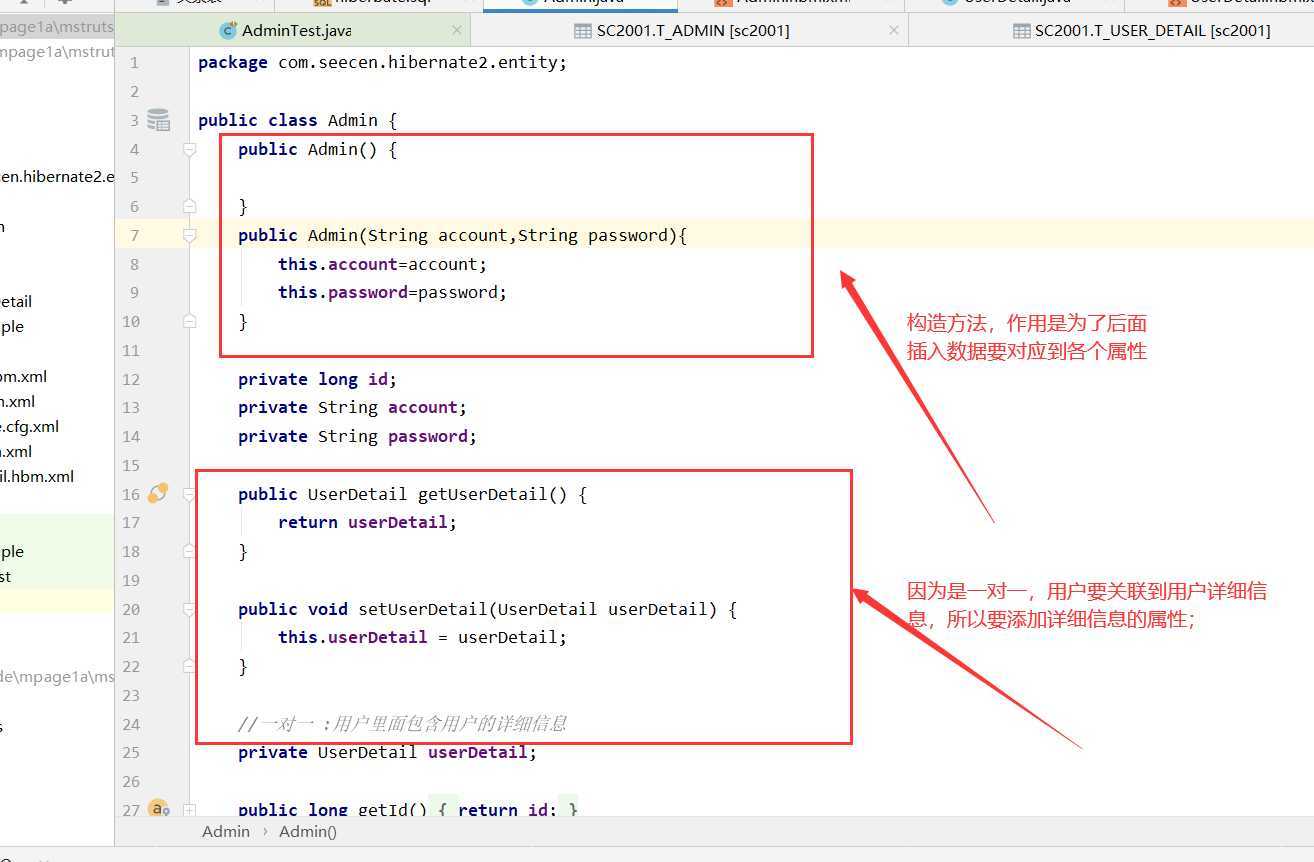Click the 'public Admin() {' signature on line 4
The height and width of the screenshot is (862, 1314).
[317, 149]
